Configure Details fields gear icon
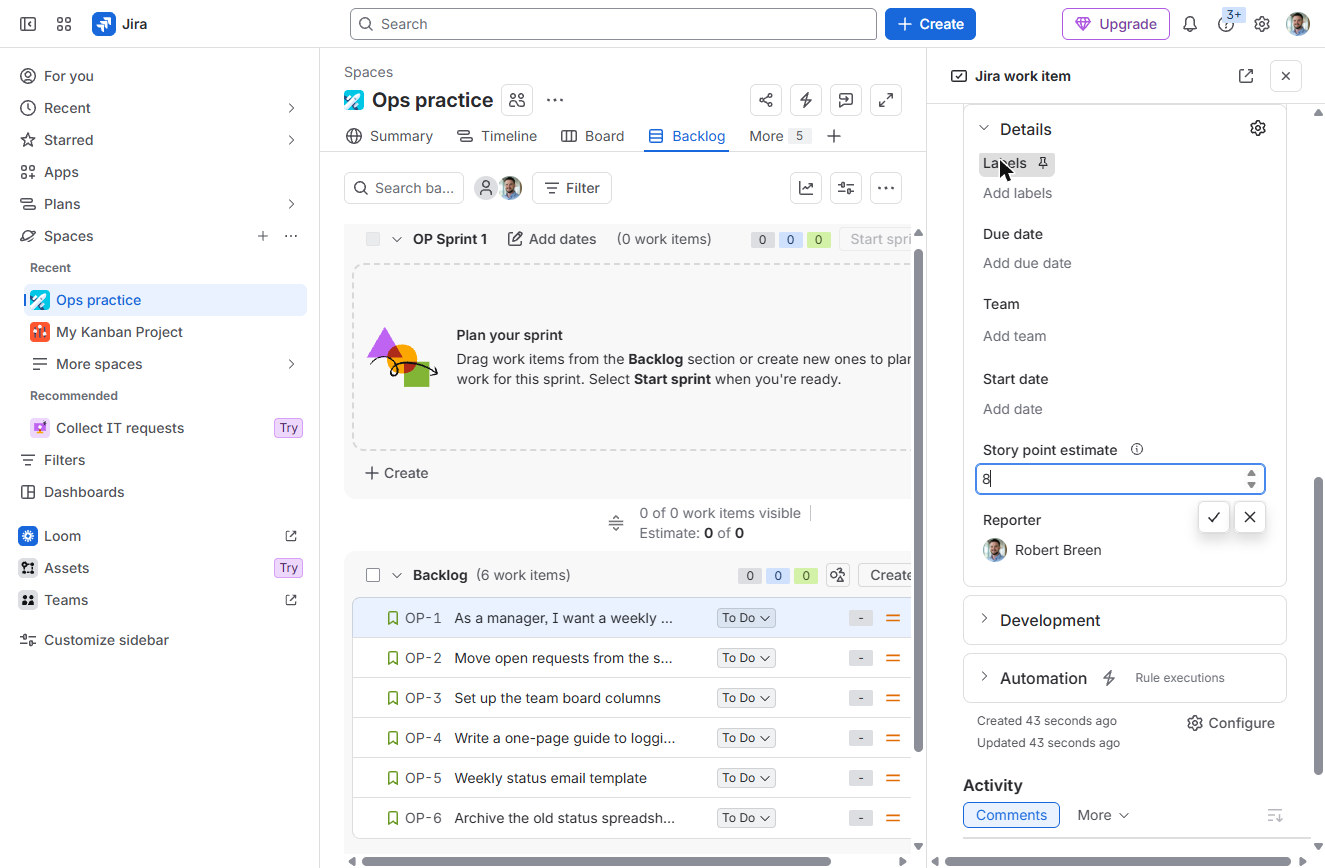The height and width of the screenshot is (868, 1325). pos(1258,128)
